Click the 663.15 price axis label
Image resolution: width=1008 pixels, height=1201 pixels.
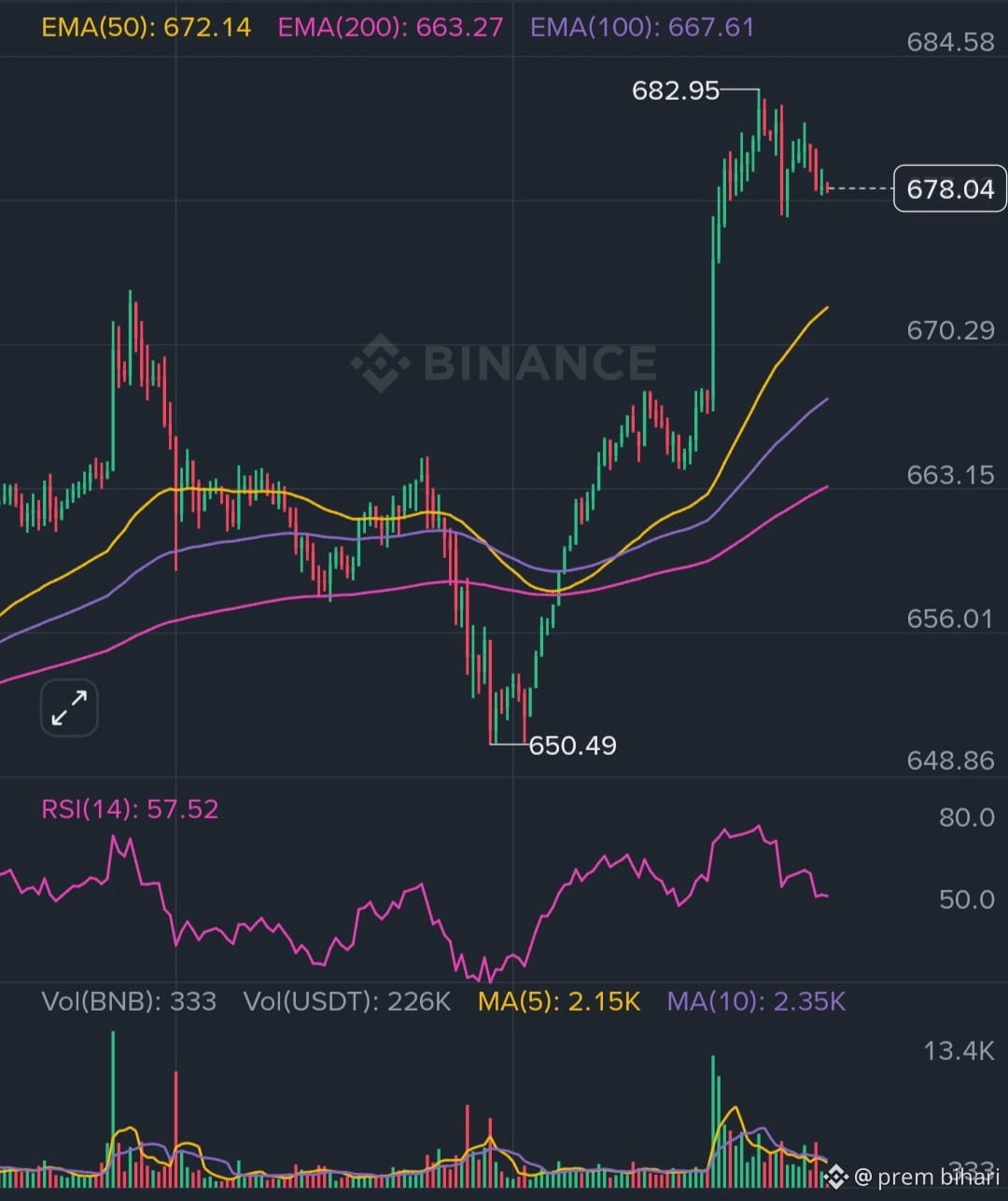950,475
